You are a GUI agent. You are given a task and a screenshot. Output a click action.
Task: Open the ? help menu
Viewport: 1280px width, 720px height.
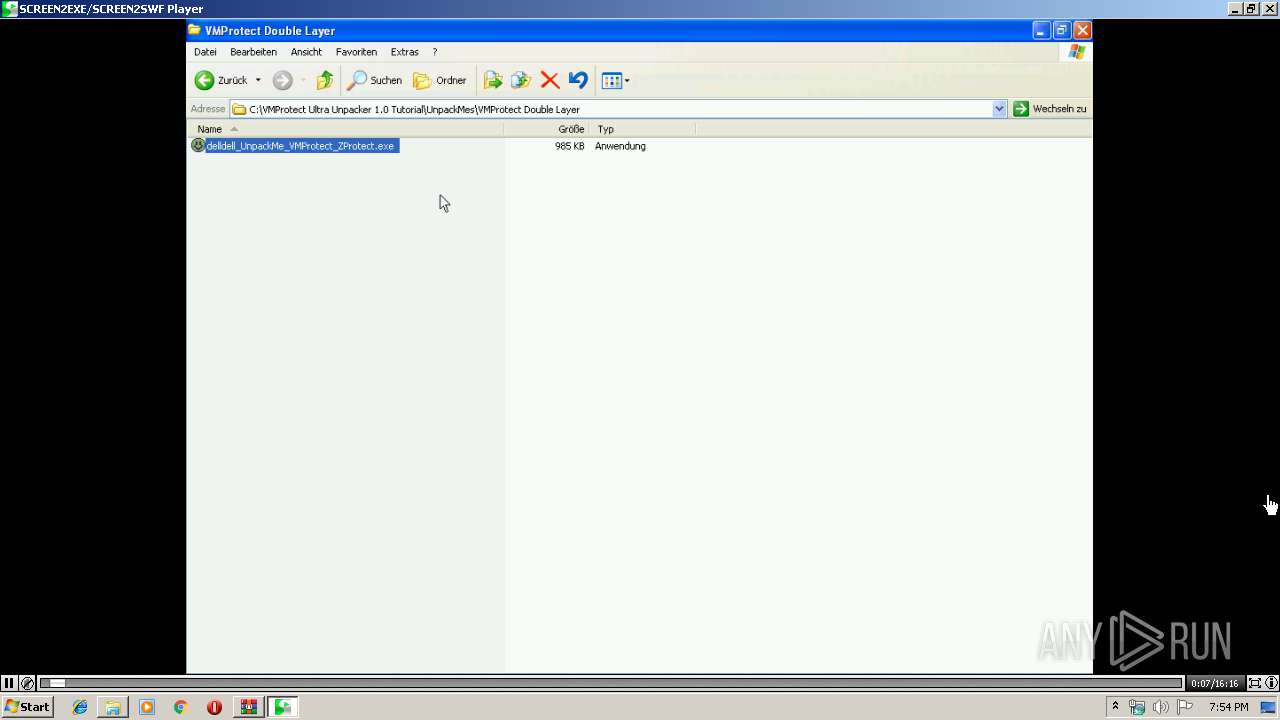[434, 52]
